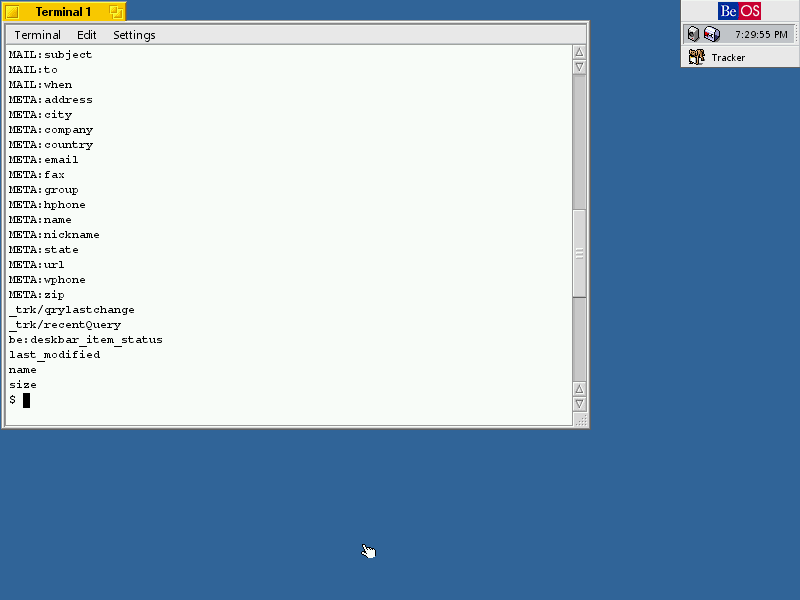
Task: Click the META:wphone line
Action: tap(47, 280)
